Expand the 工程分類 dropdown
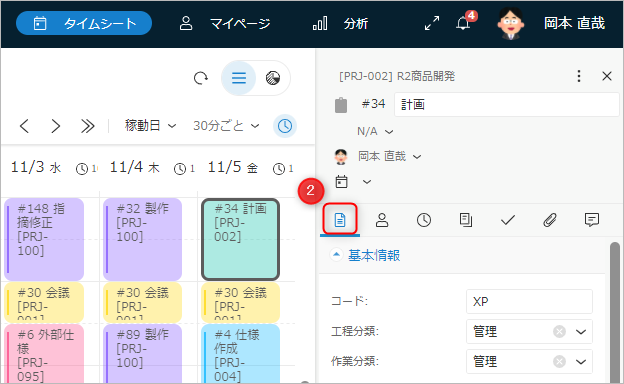Screen dimensions: 624x384 point(581,331)
